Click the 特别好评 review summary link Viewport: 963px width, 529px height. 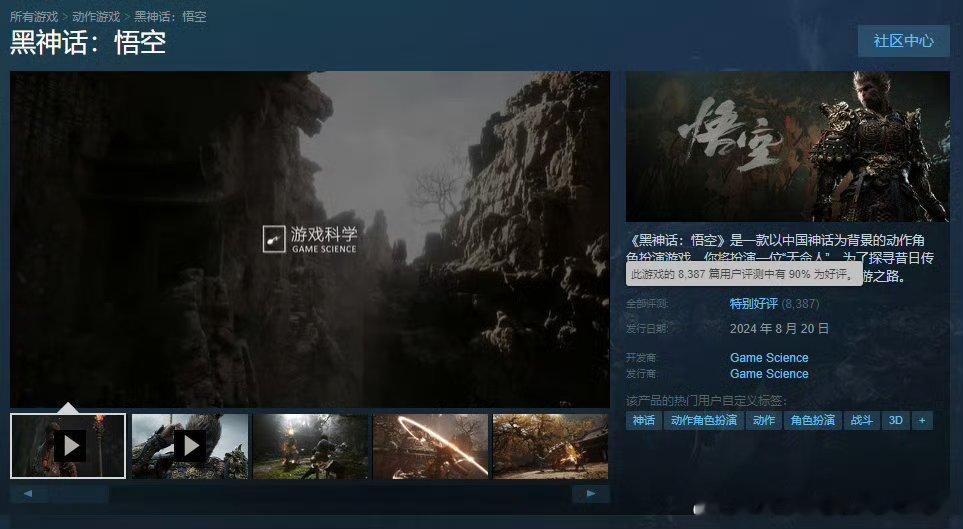(754, 304)
